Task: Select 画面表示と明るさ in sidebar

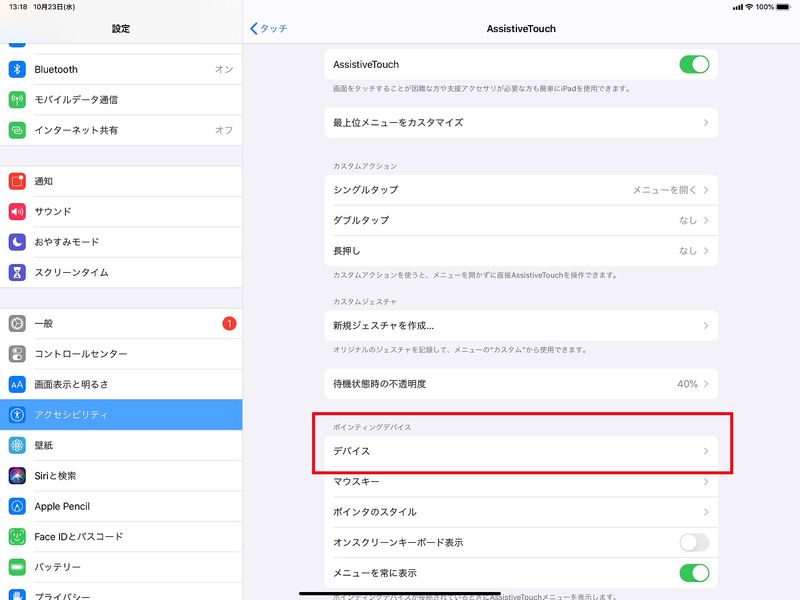Action: (x=121, y=384)
